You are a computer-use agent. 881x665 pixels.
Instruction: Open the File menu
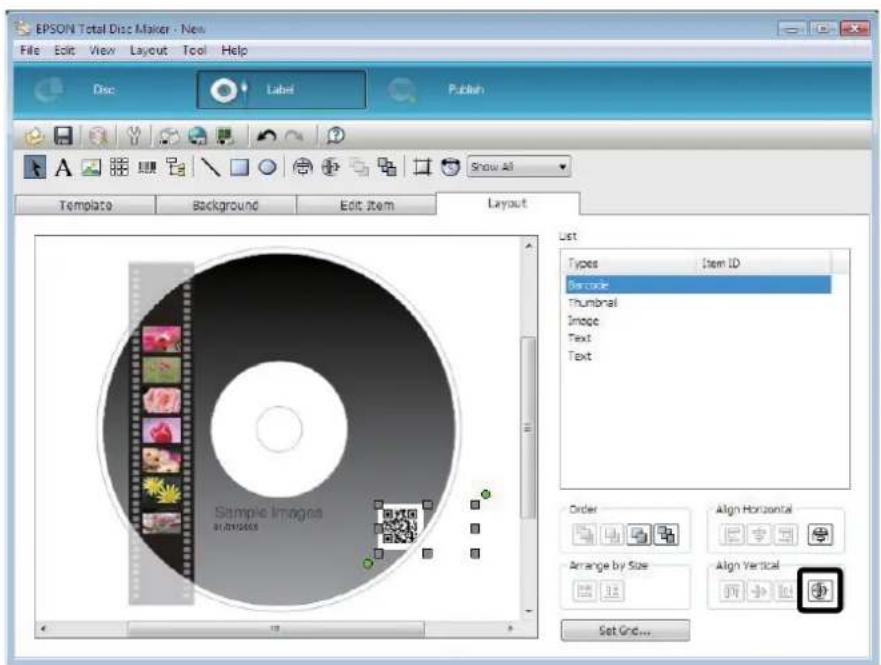(x=30, y=51)
